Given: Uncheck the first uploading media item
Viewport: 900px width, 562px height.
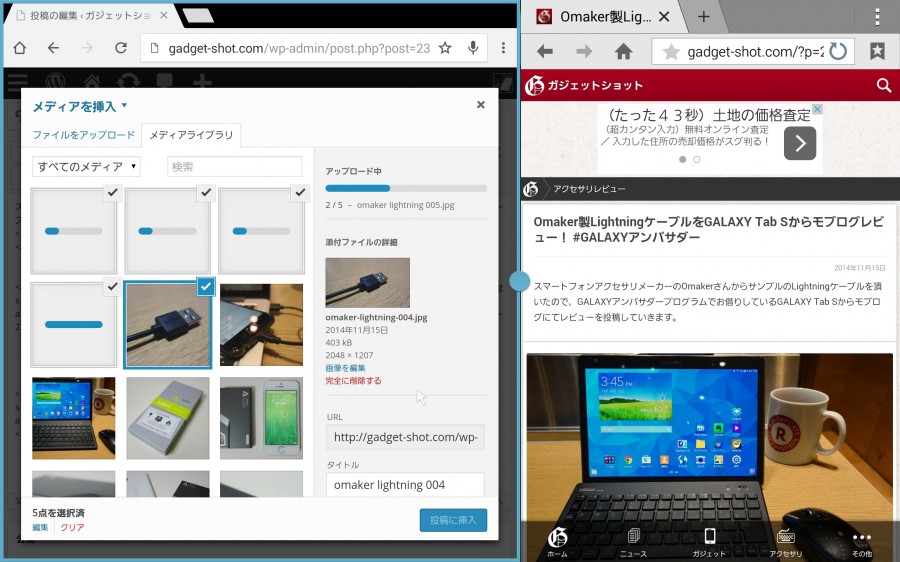Looking at the screenshot, I should click(x=112, y=192).
